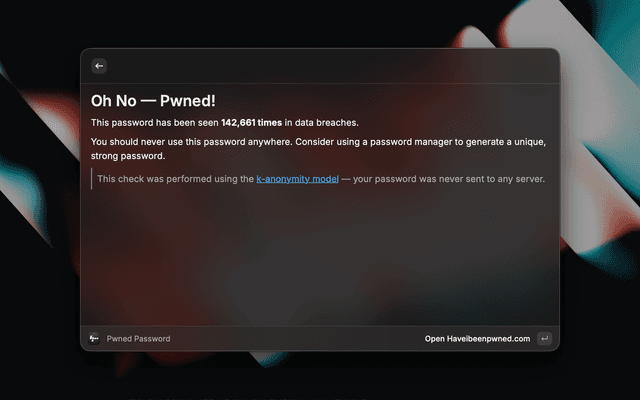
Task: Click the window's top navigation bar
Action: (x=320, y=66)
